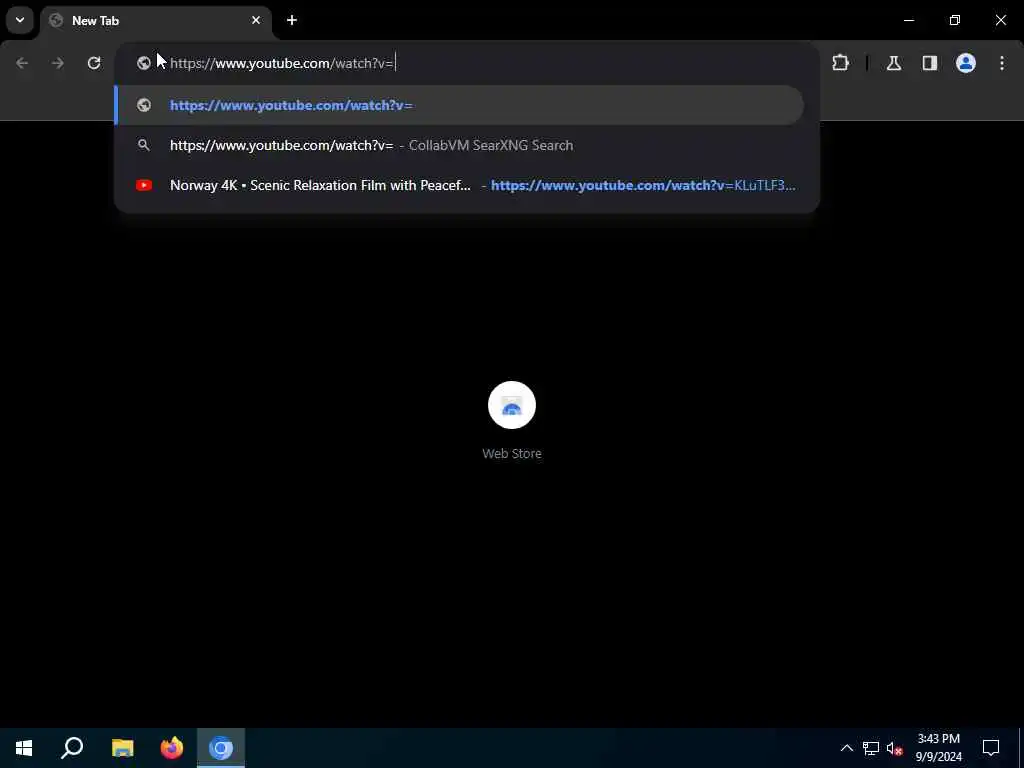Open the profile avatar menu
This screenshot has width=1024, height=768.
pos(966,63)
